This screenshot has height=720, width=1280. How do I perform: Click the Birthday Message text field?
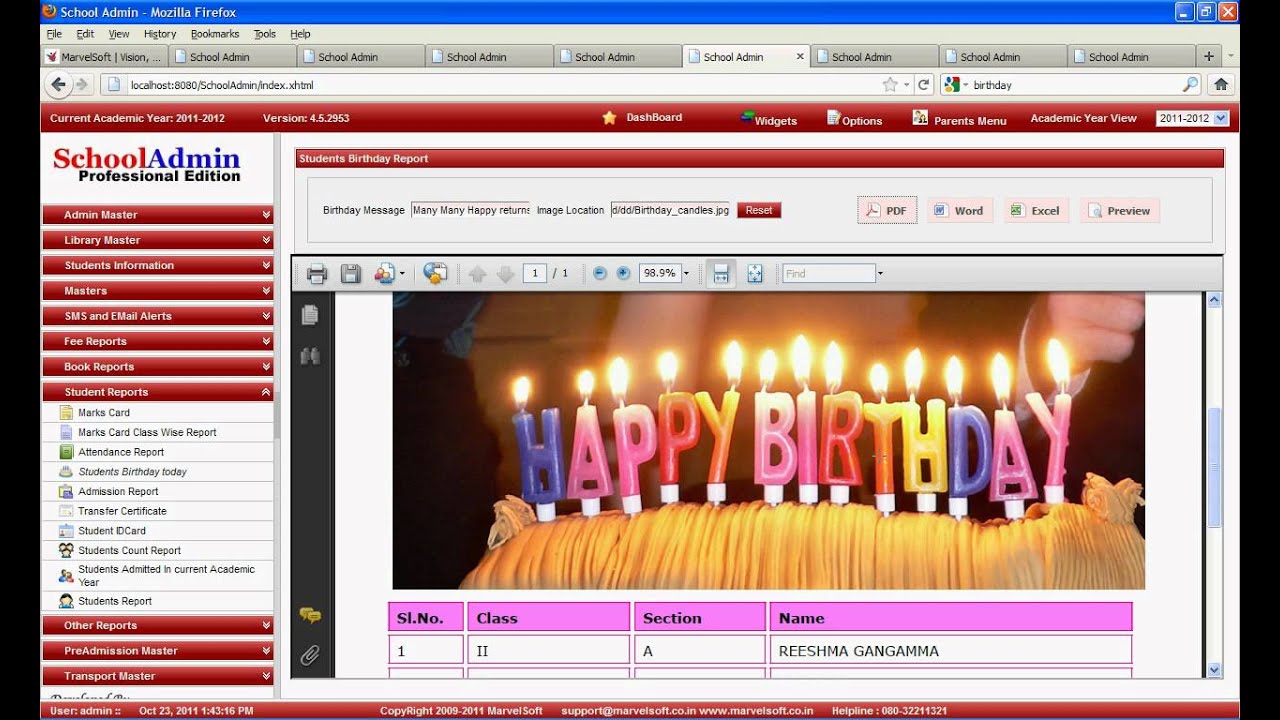[x=470, y=210]
